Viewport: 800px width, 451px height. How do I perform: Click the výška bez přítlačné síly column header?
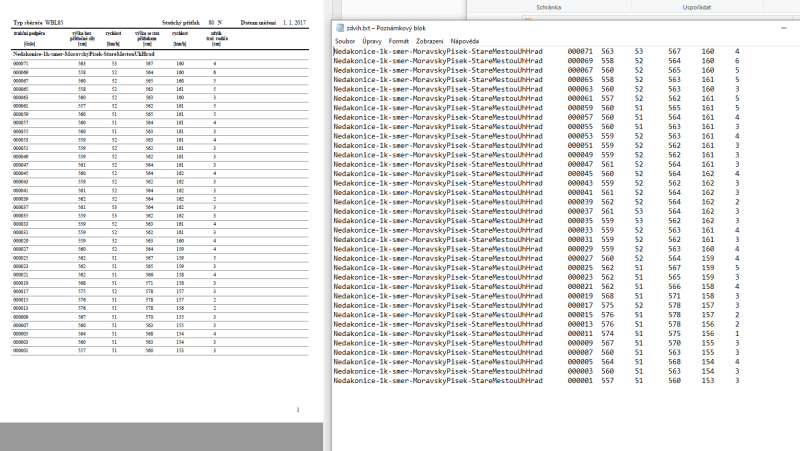(82, 38)
